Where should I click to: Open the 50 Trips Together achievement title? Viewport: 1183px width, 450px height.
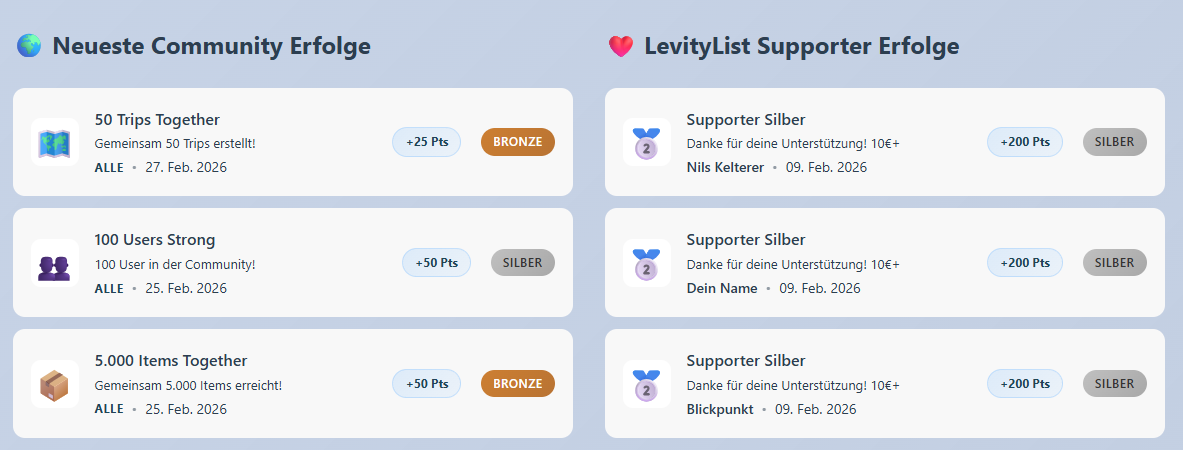[157, 119]
